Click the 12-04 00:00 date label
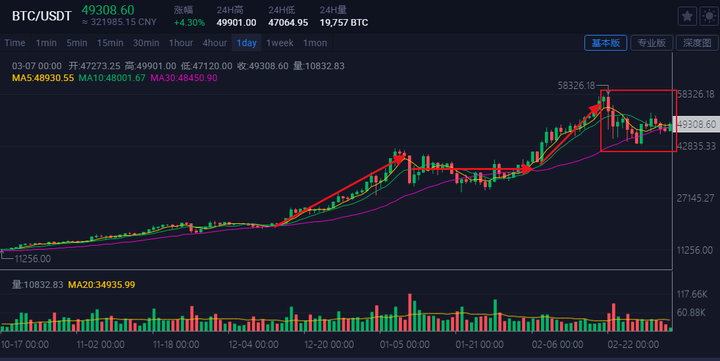 point(253,344)
